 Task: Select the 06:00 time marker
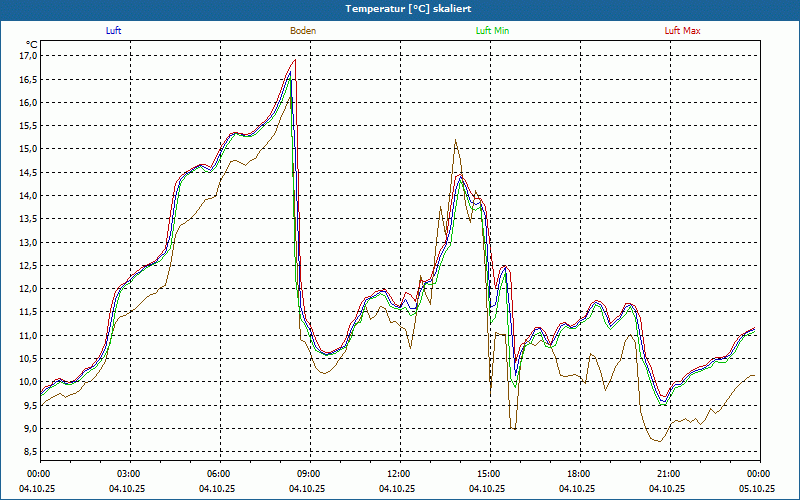(x=219, y=474)
